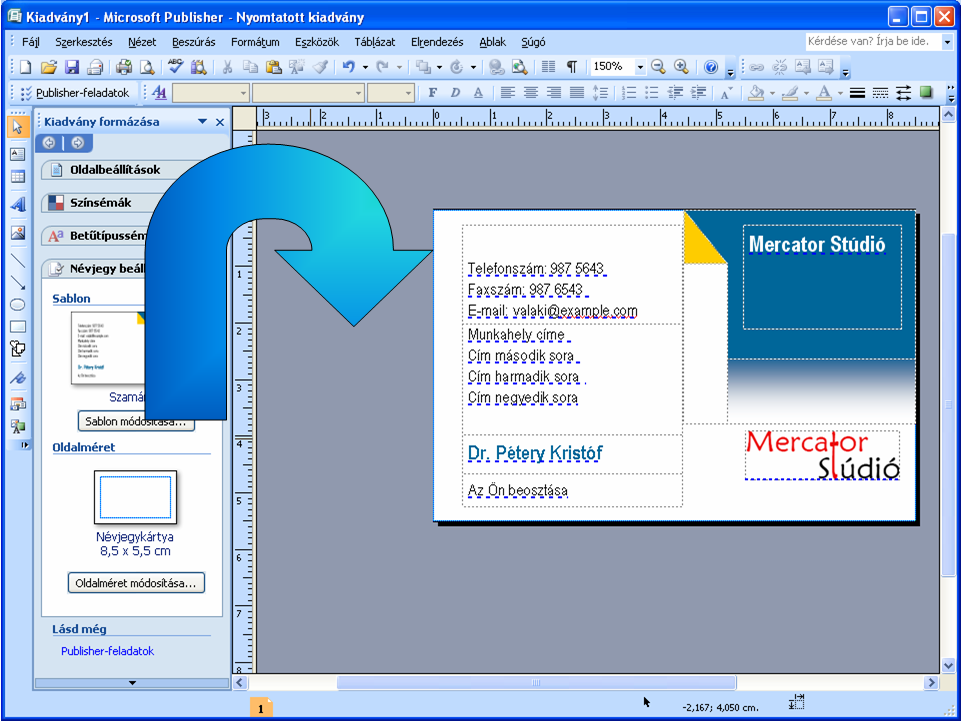
Task: Open the Beszúrás menu
Action: 194,42
